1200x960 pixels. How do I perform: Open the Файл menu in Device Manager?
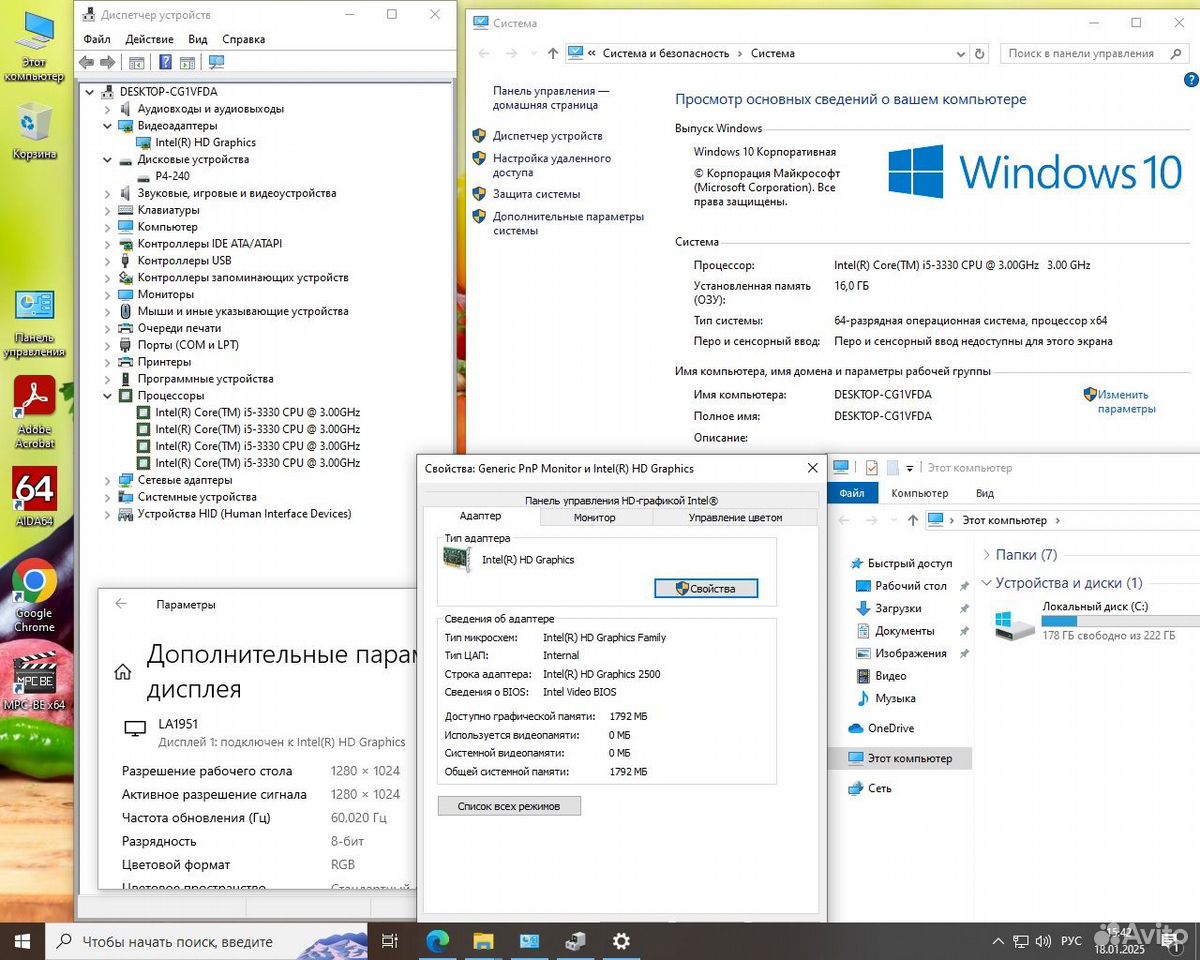(x=97, y=39)
